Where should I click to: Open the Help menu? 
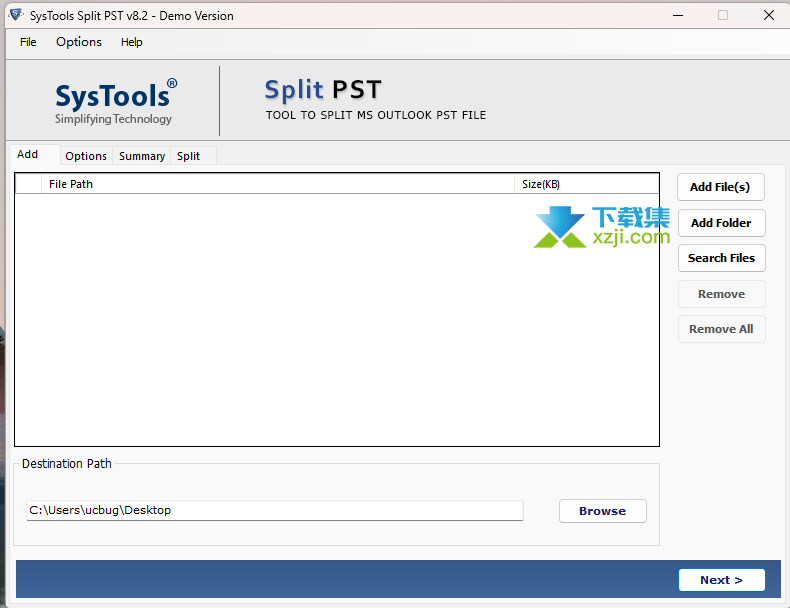click(x=131, y=42)
